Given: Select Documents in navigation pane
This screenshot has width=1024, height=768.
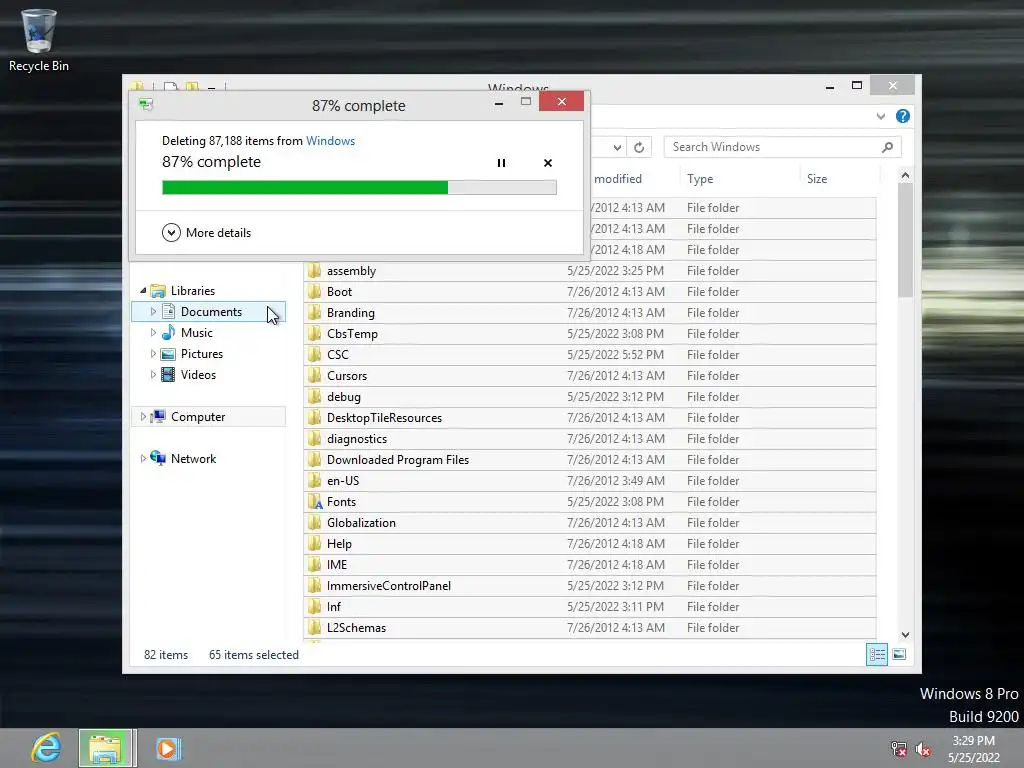Looking at the screenshot, I should (211, 312).
